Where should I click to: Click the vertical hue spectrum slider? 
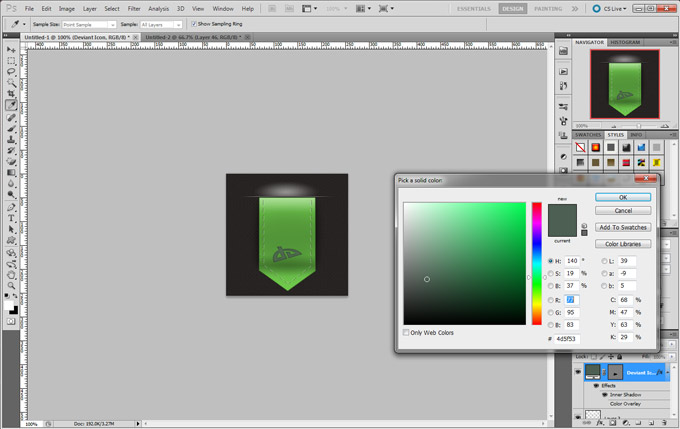(x=537, y=263)
